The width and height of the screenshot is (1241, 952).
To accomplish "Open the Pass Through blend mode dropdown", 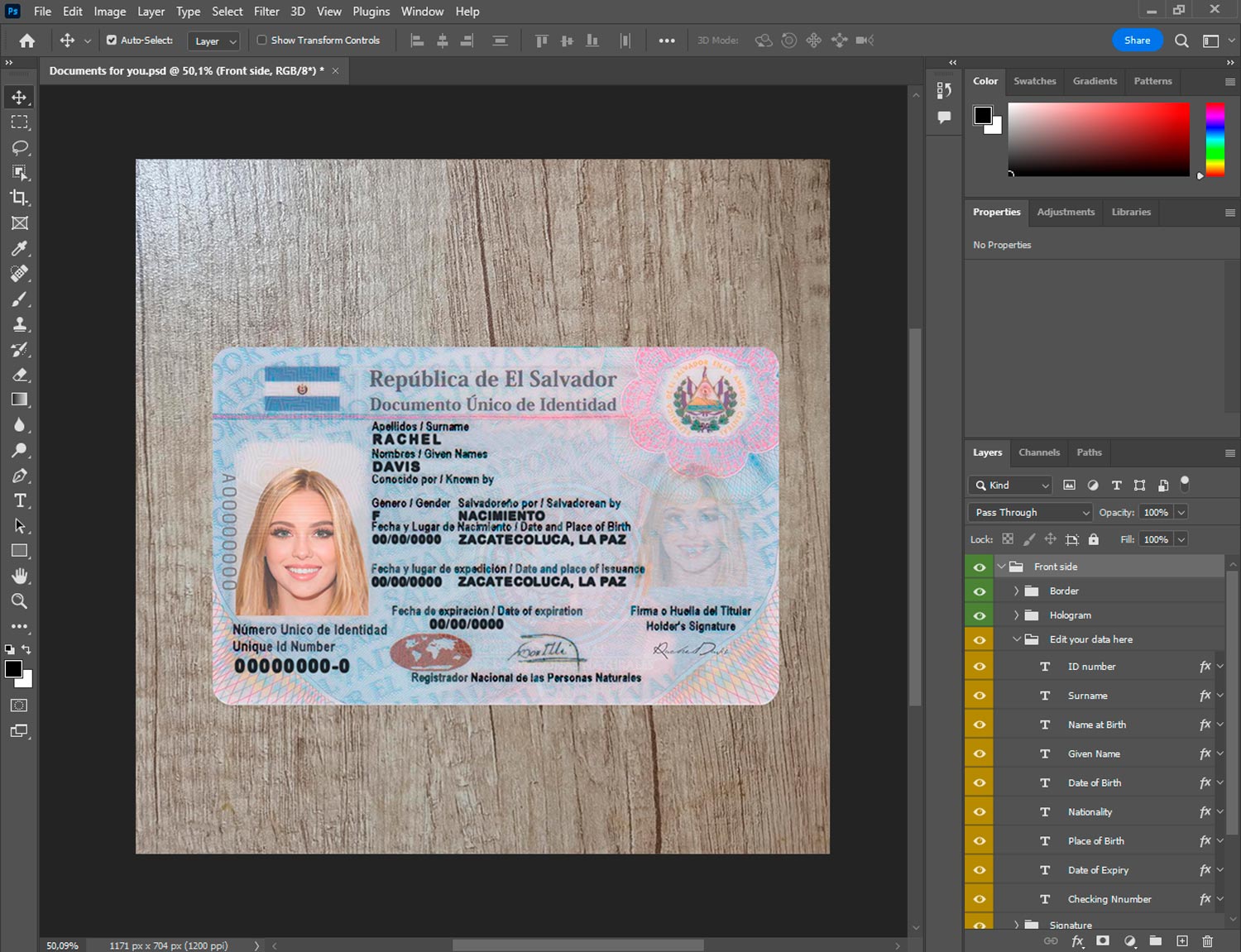I will pos(1031,513).
